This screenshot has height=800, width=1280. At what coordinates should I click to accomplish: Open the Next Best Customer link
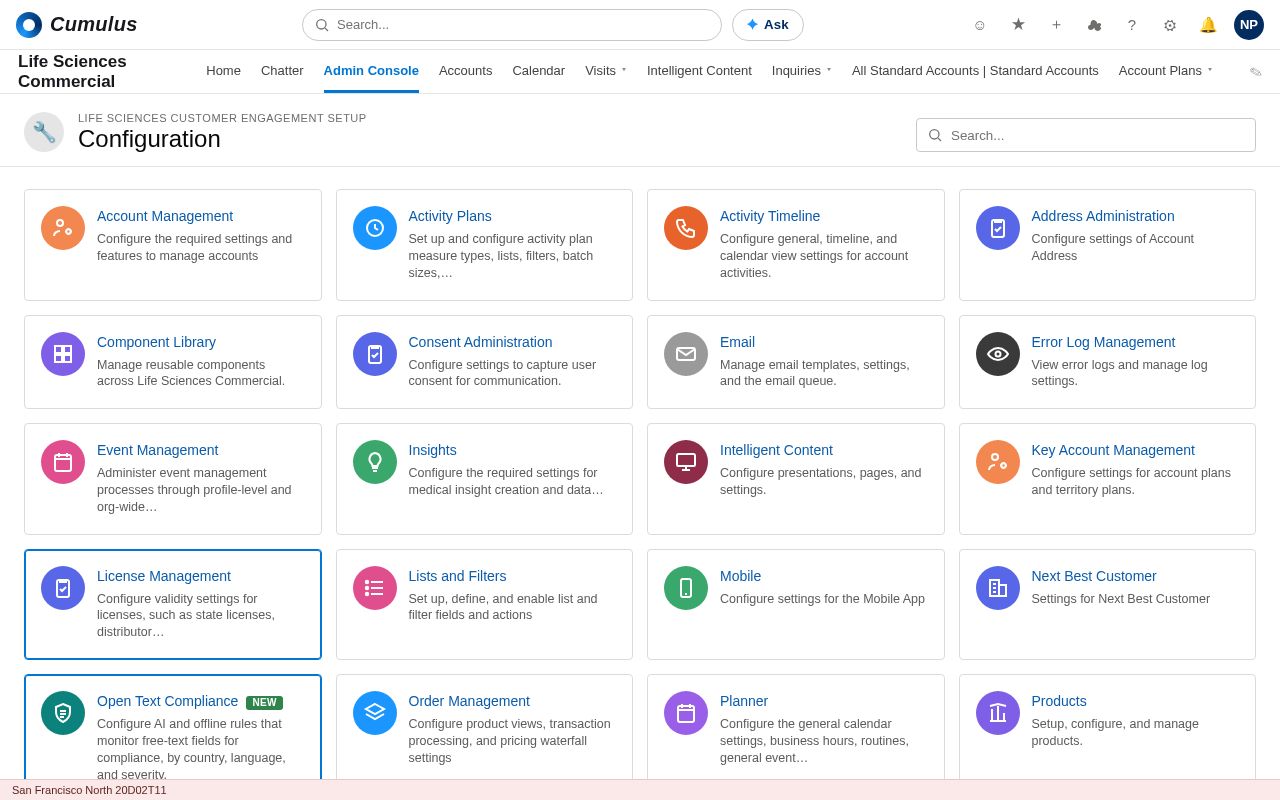[1094, 576]
